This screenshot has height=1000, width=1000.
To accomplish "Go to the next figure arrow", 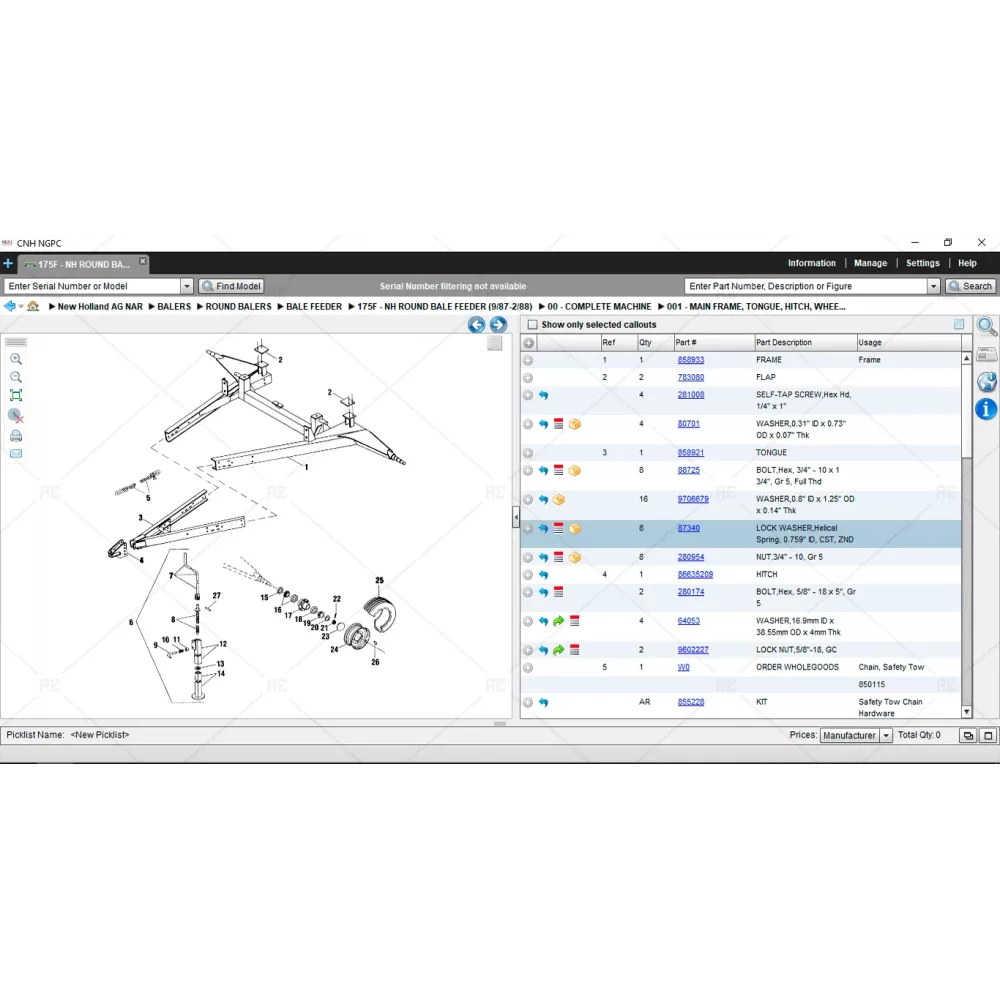I will (498, 325).
